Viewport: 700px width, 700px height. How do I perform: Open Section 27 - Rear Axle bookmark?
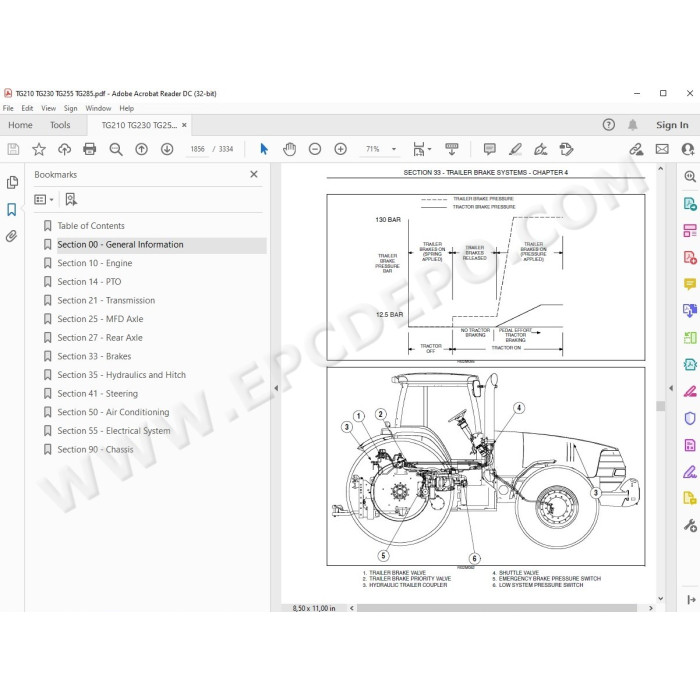[100, 338]
